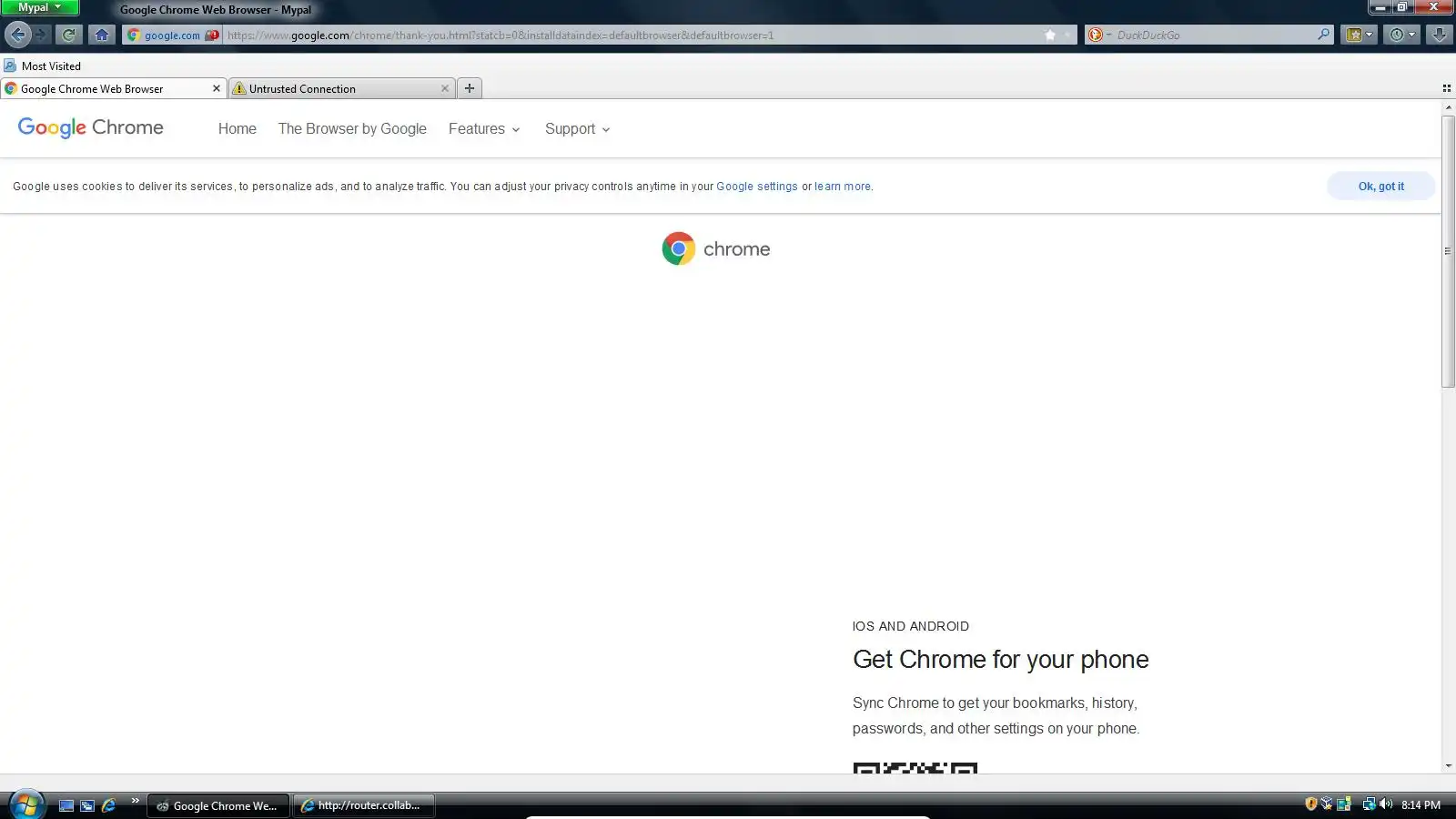Go back with the back arrow button

(x=17, y=35)
